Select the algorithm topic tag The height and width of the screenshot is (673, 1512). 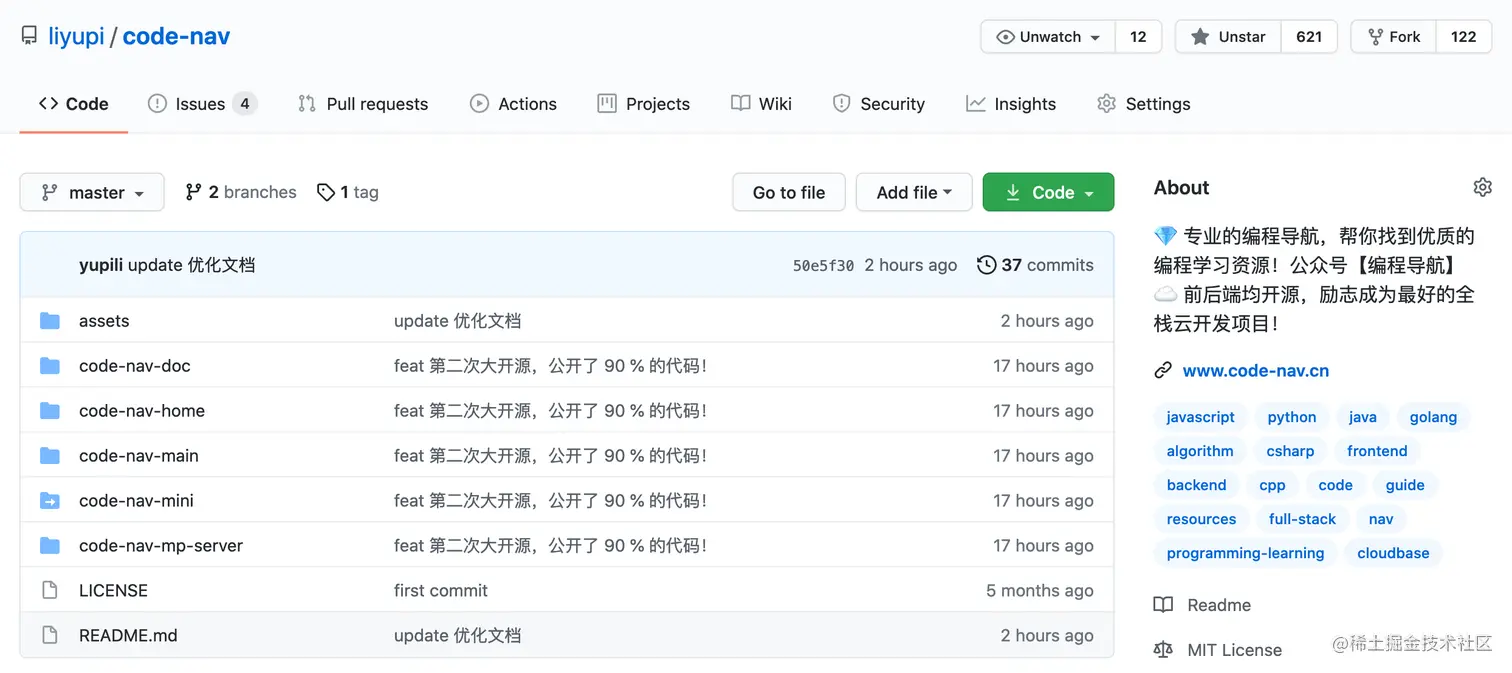[1200, 451]
